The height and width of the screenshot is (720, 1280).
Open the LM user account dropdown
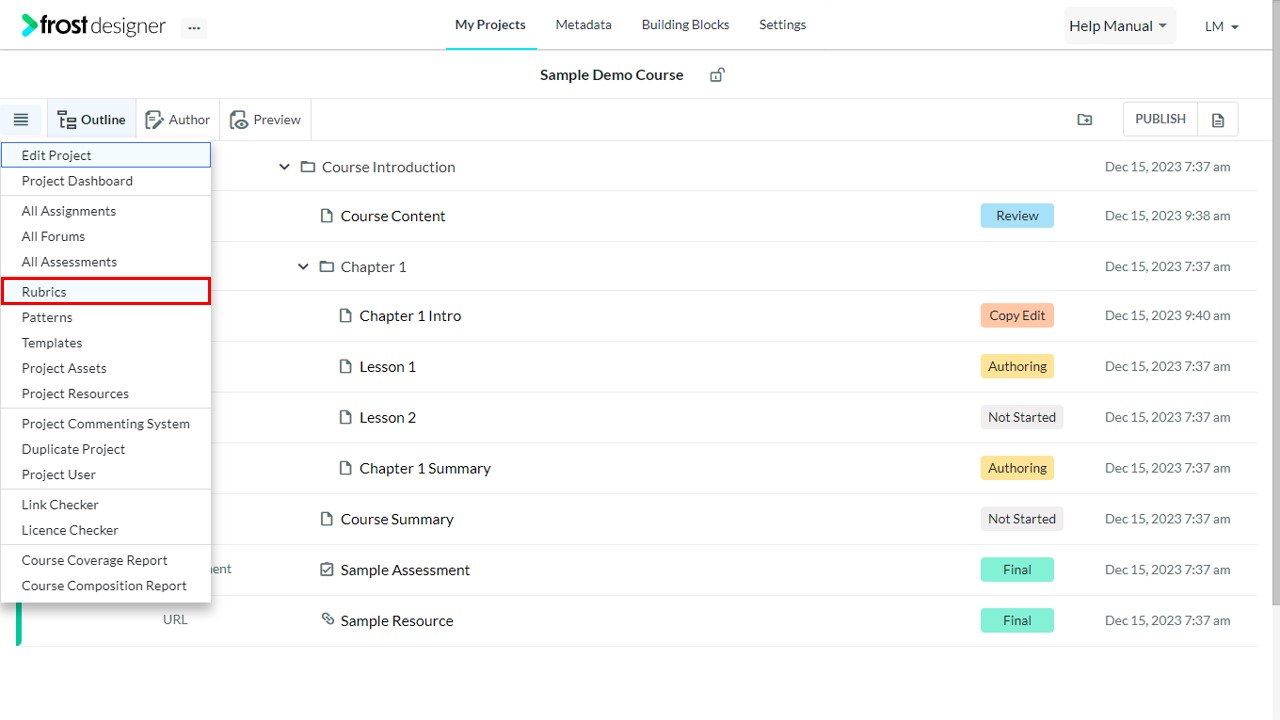[x=1221, y=26]
